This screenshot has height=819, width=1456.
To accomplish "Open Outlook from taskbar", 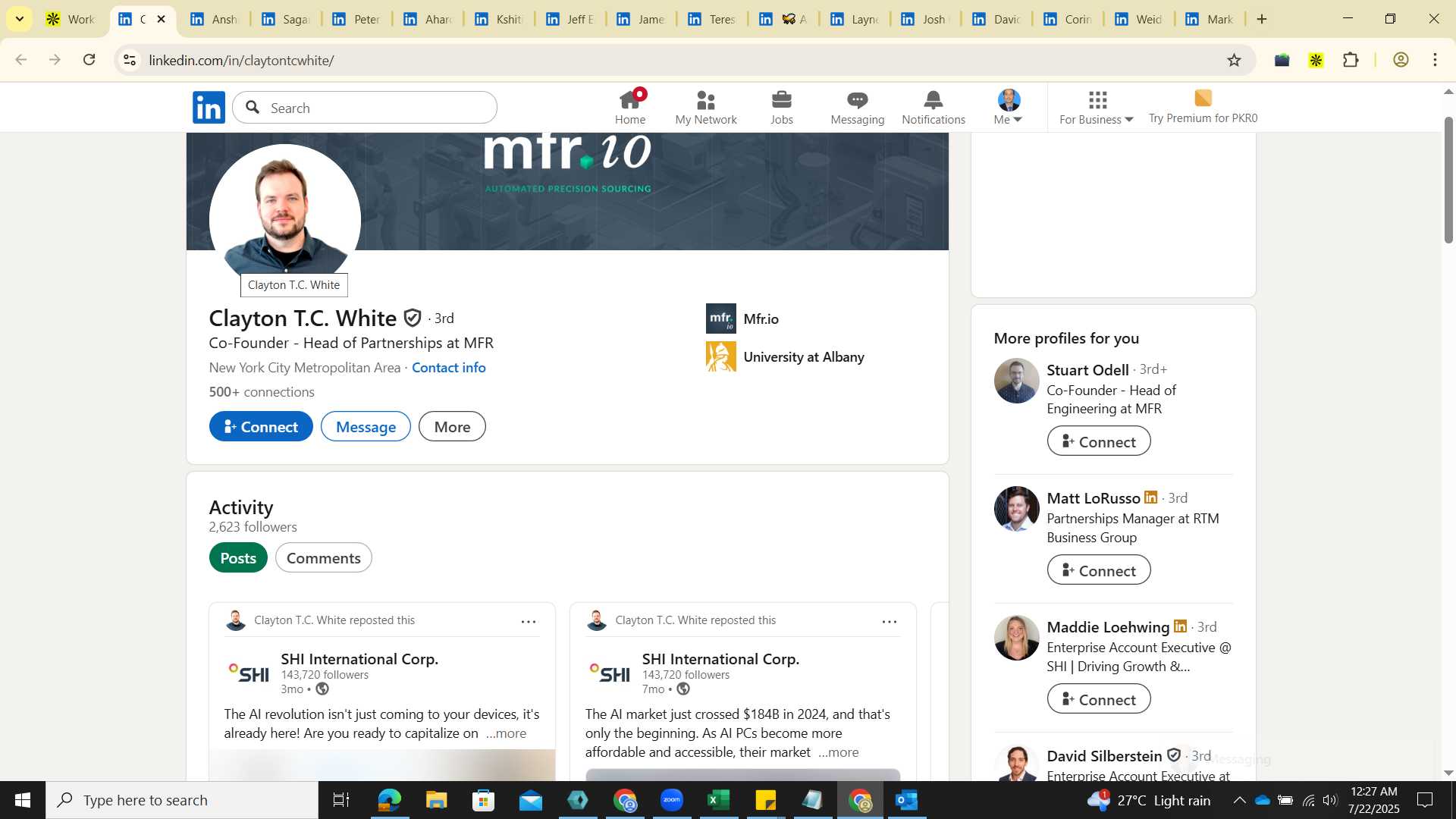I will (906, 800).
